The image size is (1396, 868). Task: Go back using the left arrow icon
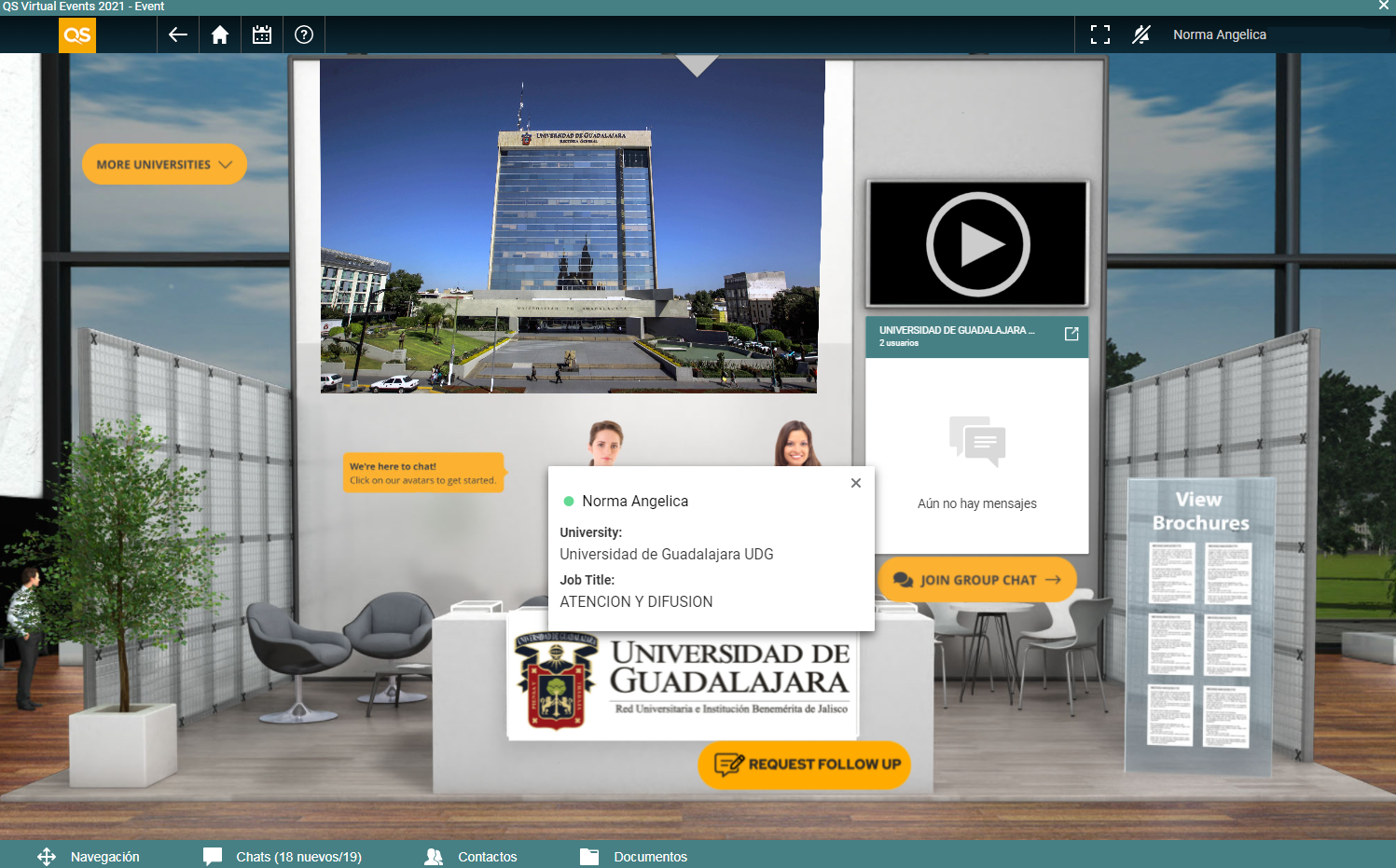(x=178, y=35)
